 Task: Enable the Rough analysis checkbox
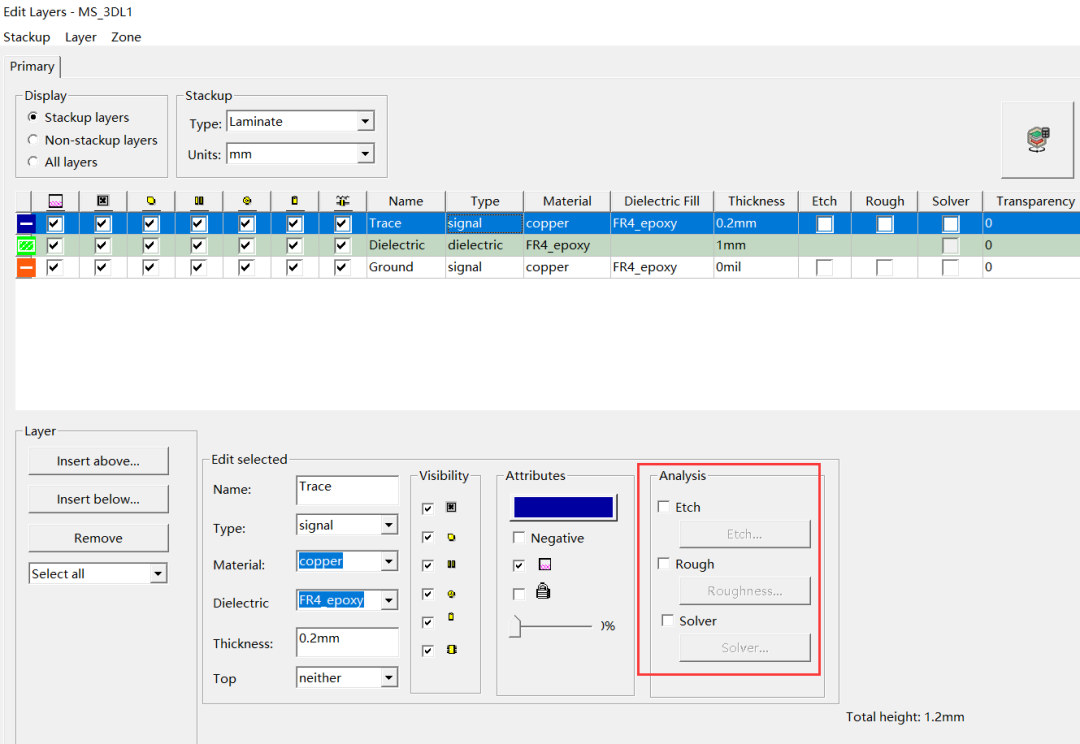tap(664, 564)
